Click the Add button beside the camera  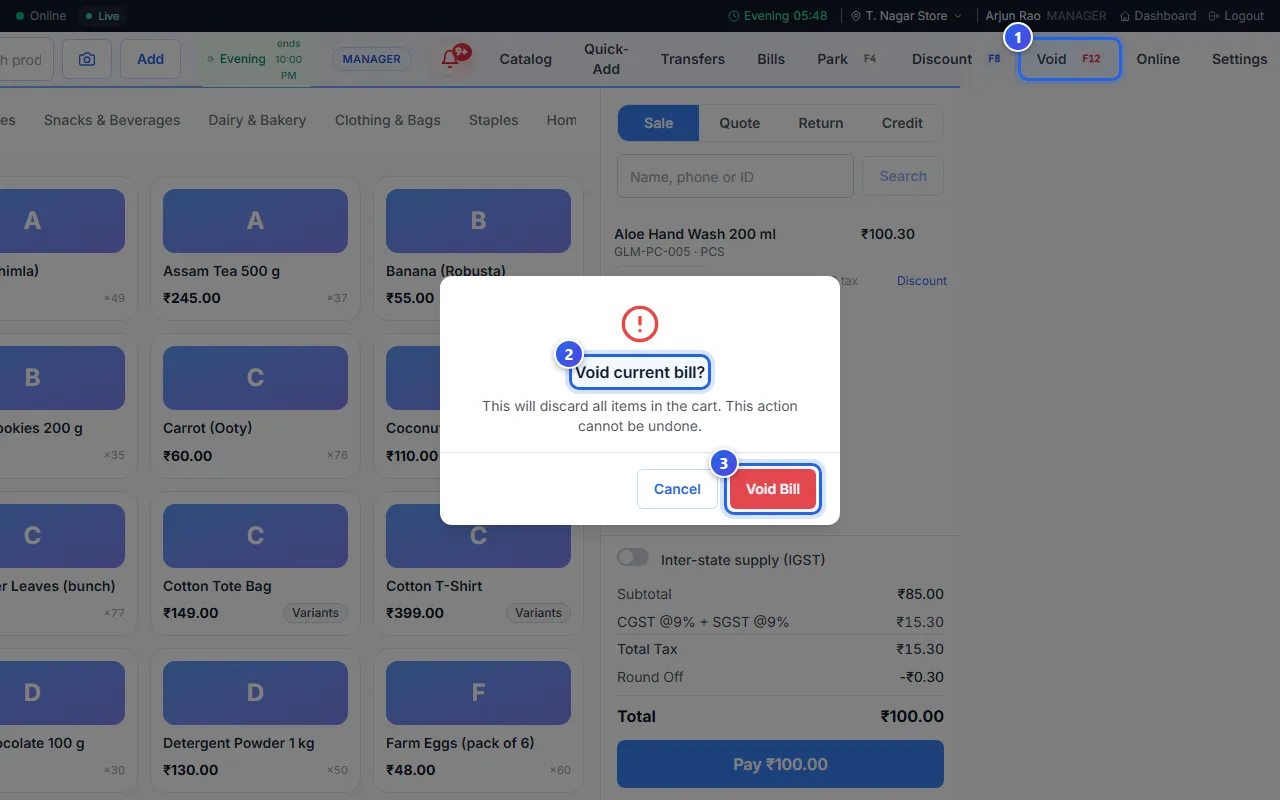click(150, 59)
